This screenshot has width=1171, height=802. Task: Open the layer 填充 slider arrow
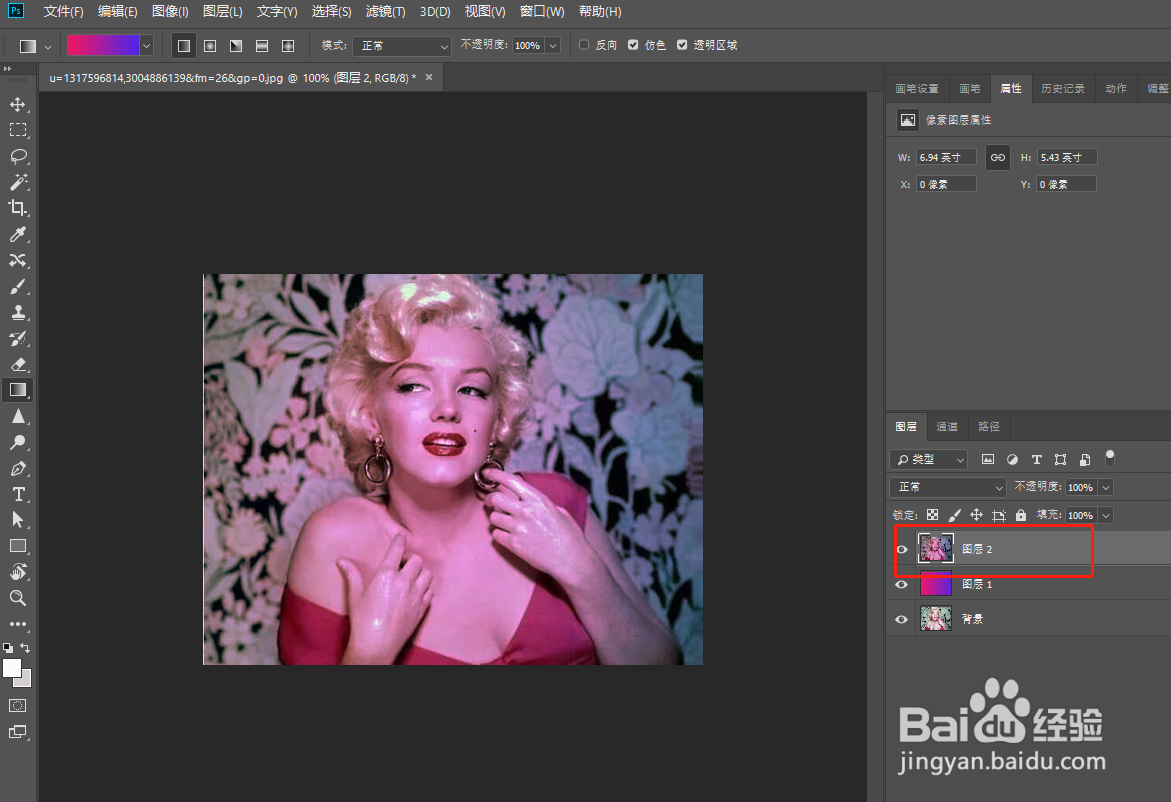pyautogui.click(x=1106, y=515)
